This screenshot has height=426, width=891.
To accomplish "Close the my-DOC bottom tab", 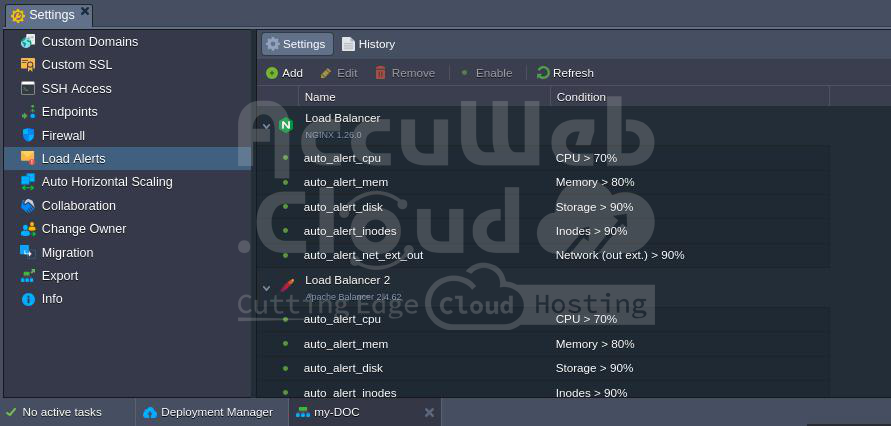I will coord(429,412).
